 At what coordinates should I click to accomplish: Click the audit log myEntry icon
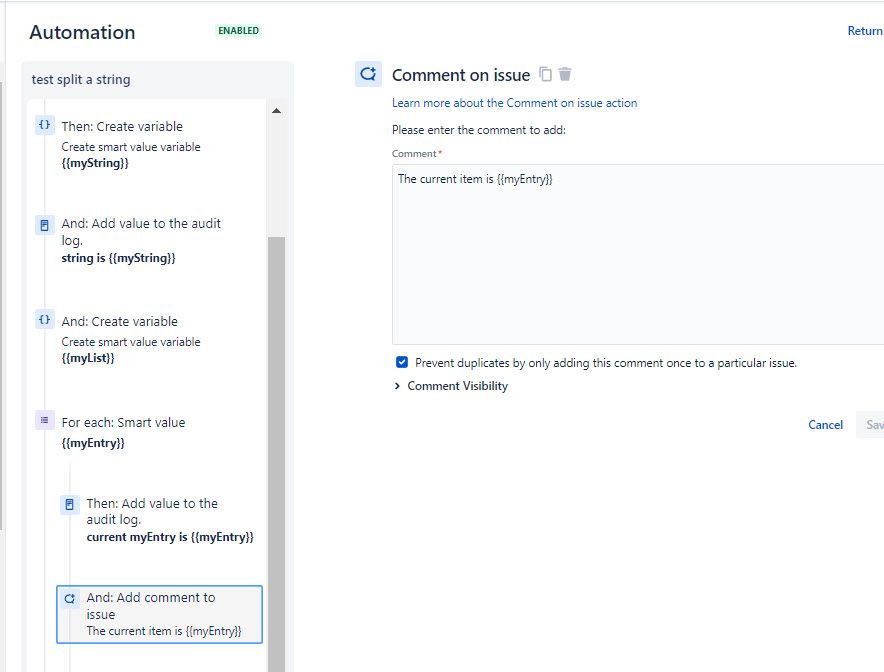click(x=69, y=504)
